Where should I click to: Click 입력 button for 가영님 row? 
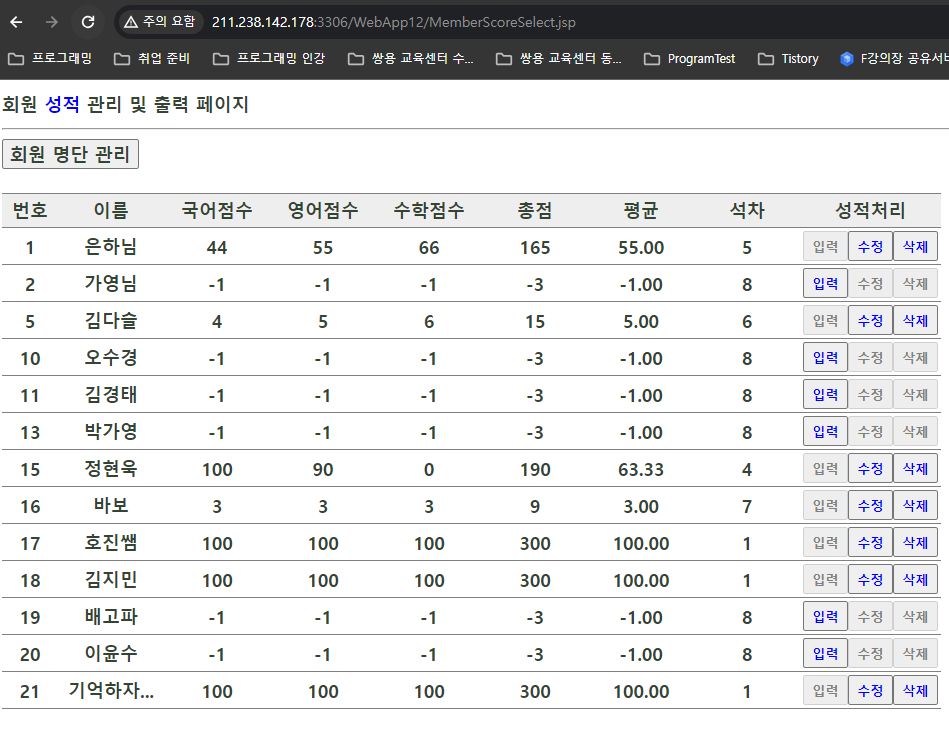click(x=825, y=283)
